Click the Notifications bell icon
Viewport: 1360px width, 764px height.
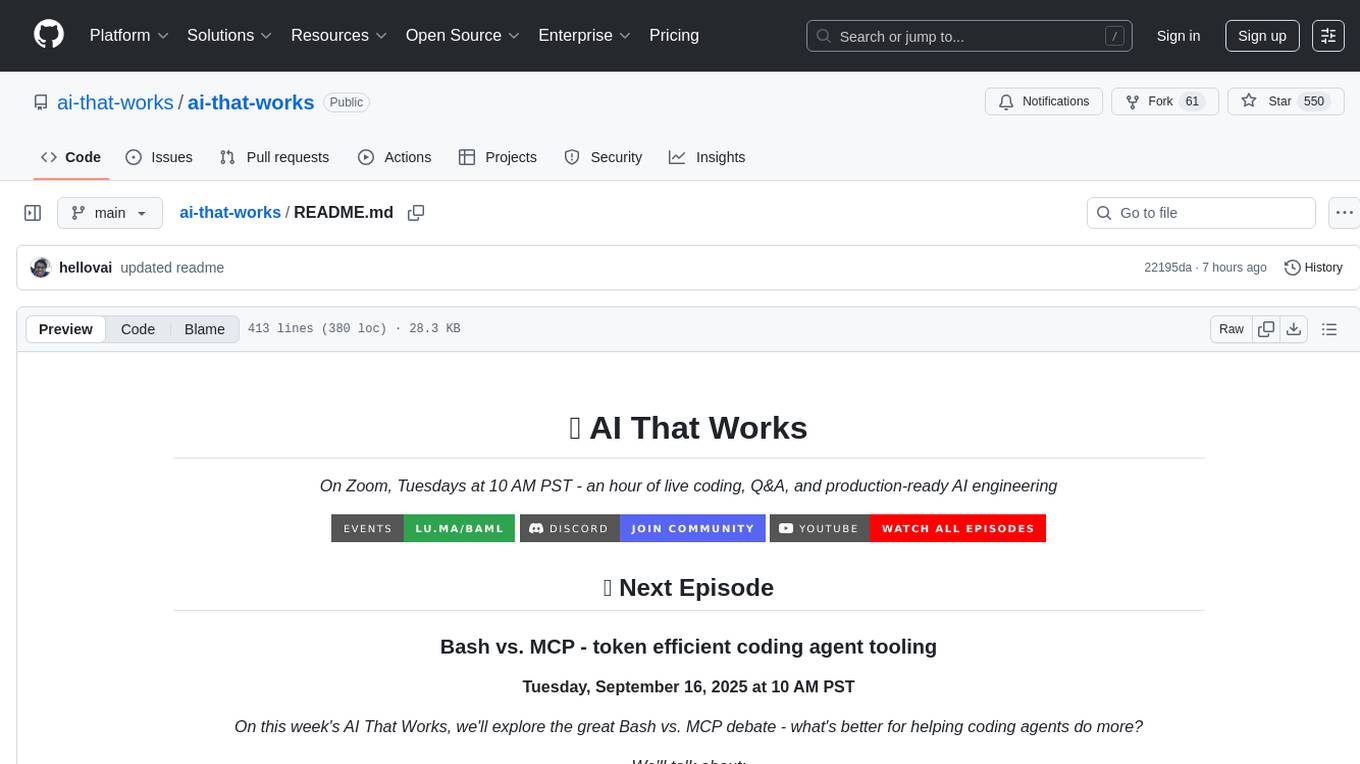point(1006,102)
